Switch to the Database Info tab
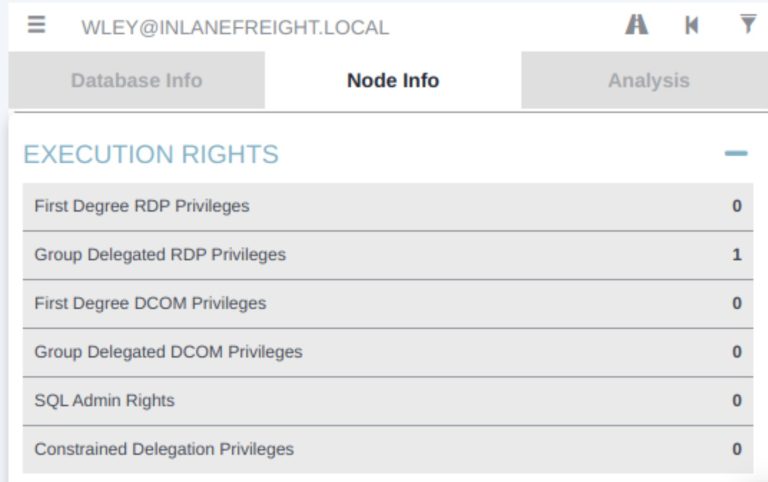The image size is (768, 482). point(136,81)
